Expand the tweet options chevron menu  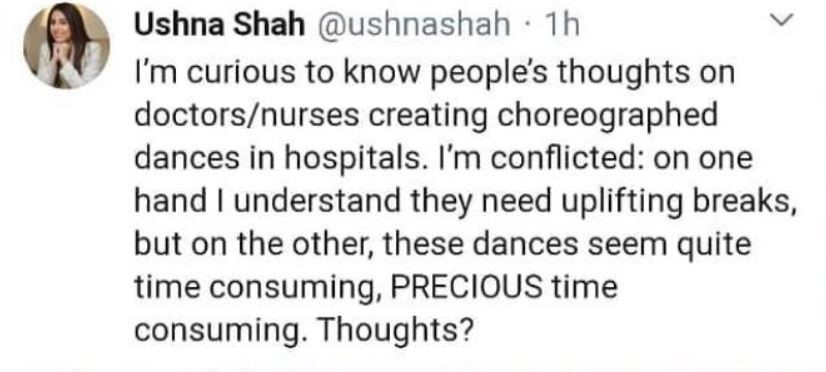pos(781,19)
